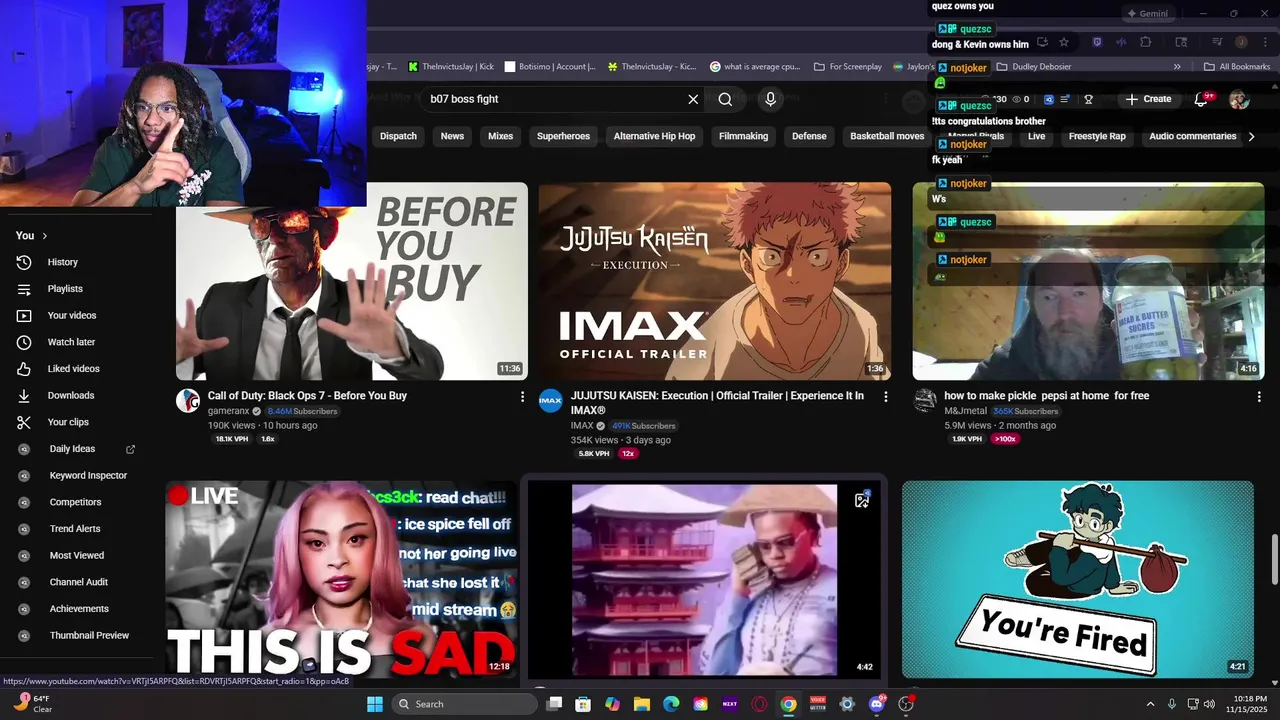The height and width of the screenshot is (720, 1280).
Task: Click IMAX channel avatar
Action: pyautogui.click(x=551, y=401)
